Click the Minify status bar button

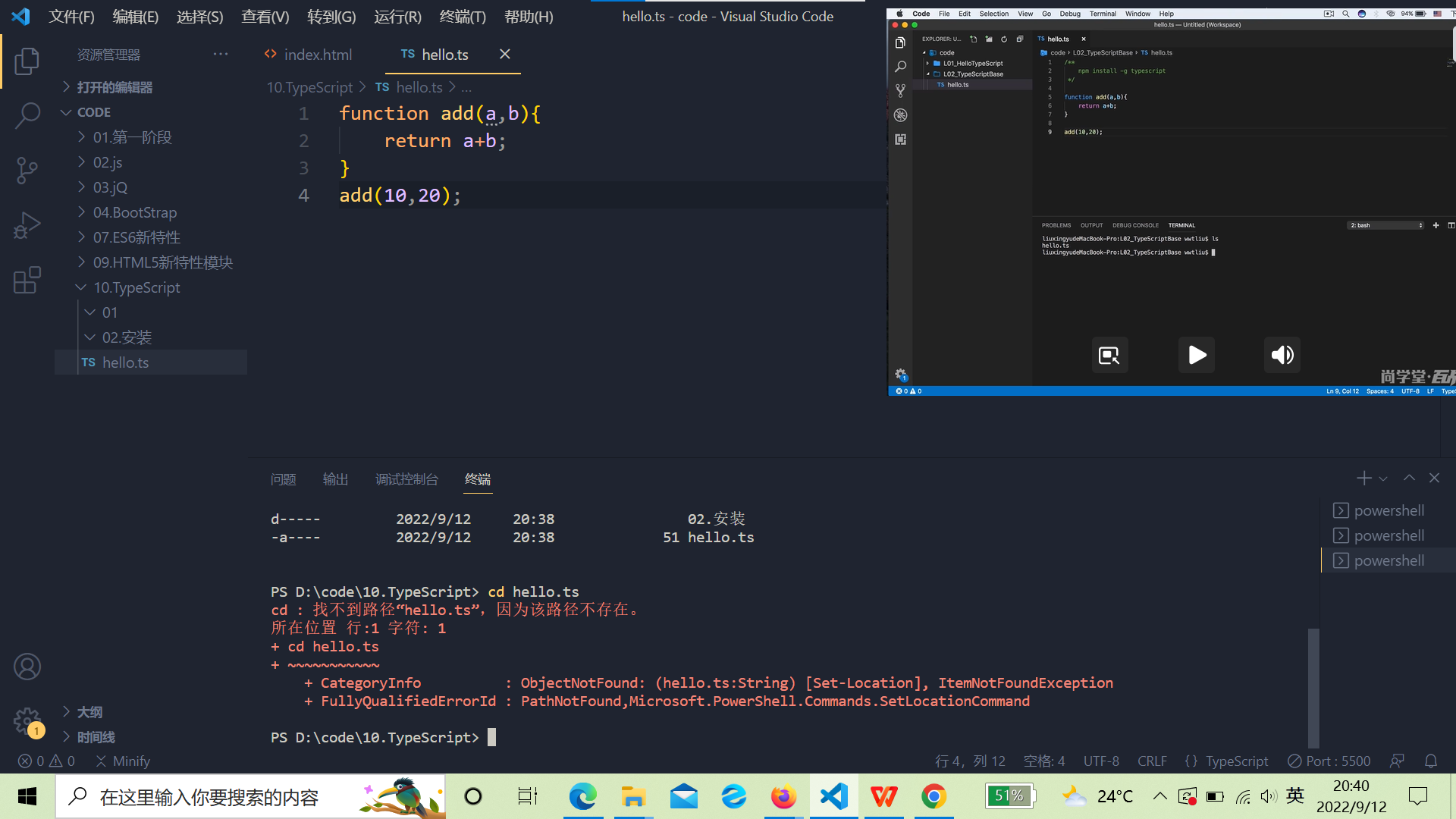[123, 761]
